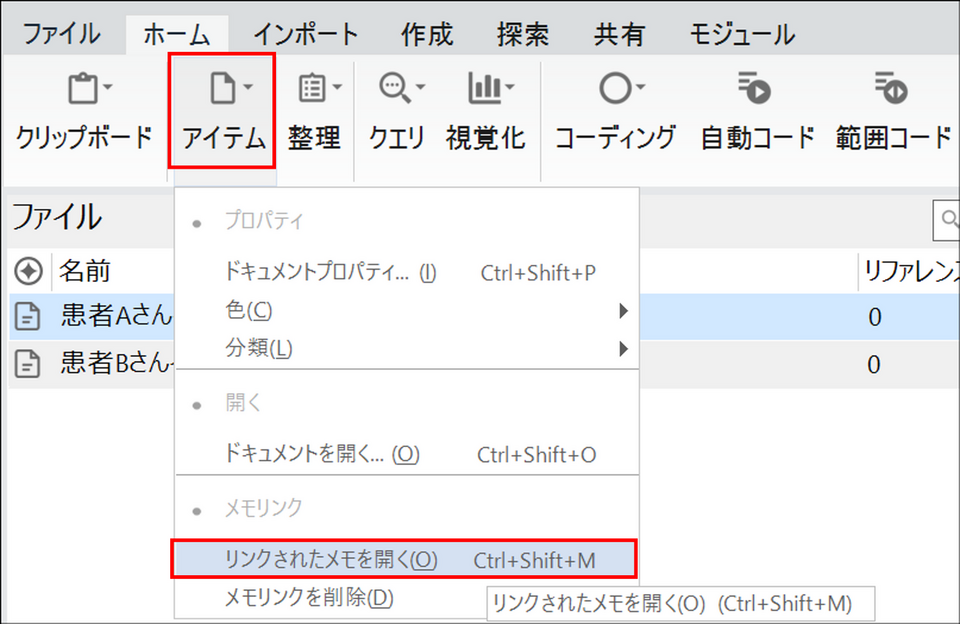Select the コーディング circle icon
Viewport: 960px width, 624px height.
pos(614,90)
